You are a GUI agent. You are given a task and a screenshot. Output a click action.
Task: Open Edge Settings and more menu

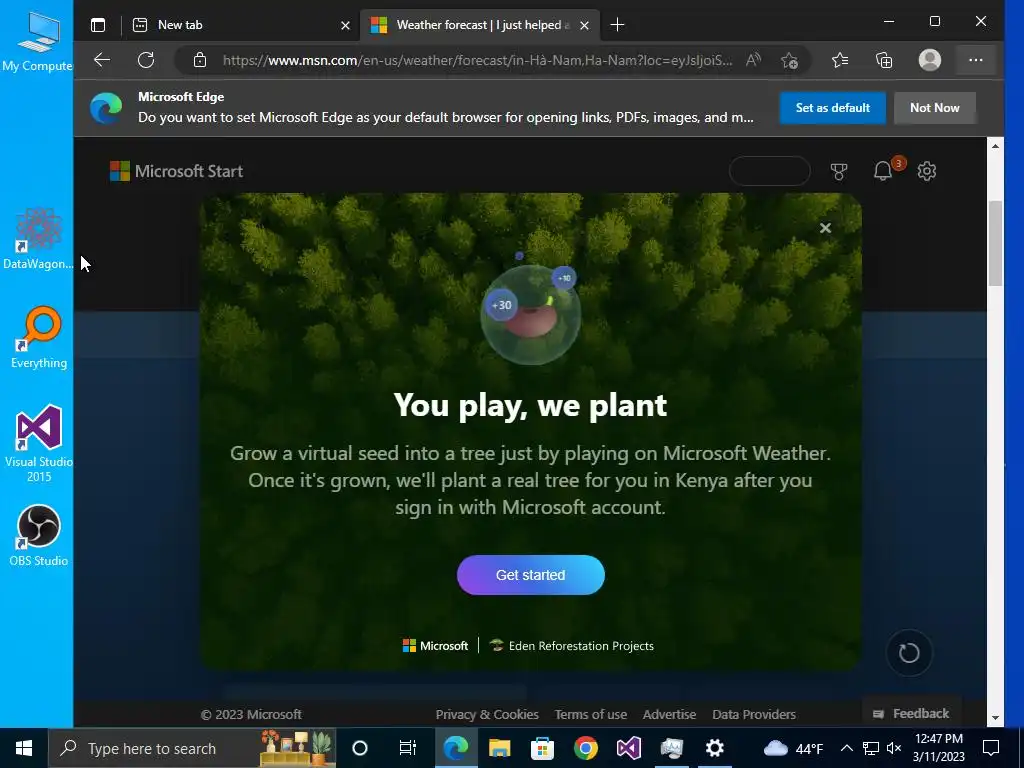(976, 60)
